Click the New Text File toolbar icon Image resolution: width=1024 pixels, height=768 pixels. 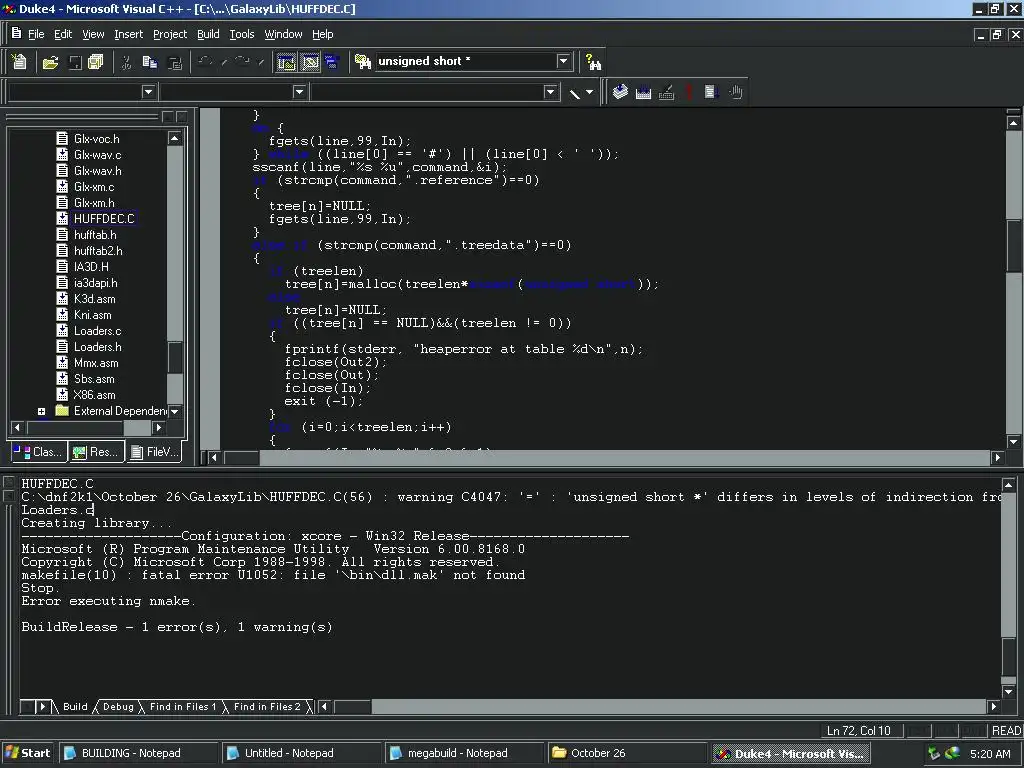pos(19,62)
